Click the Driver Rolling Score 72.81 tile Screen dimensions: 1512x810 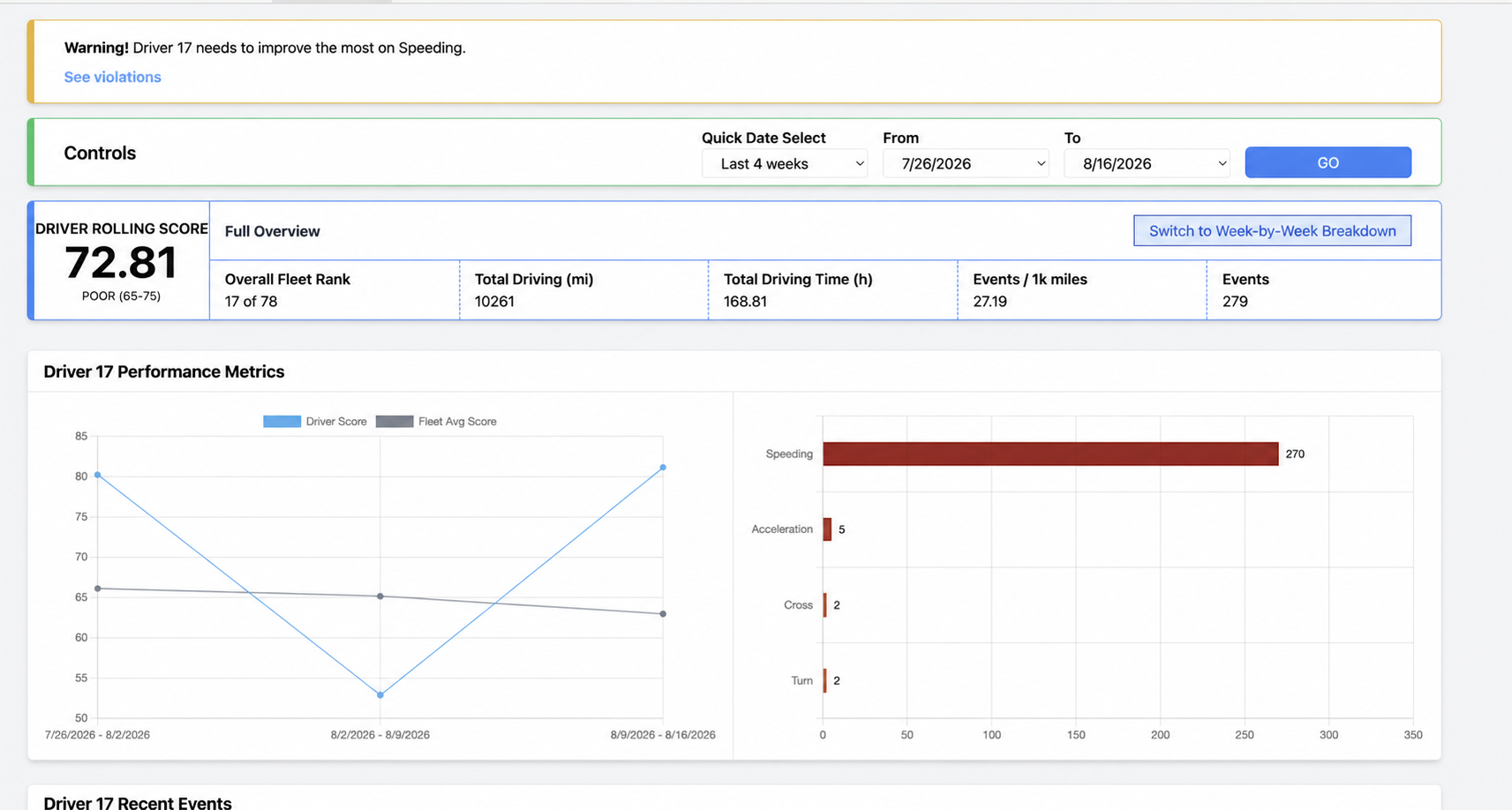[121, 260]
